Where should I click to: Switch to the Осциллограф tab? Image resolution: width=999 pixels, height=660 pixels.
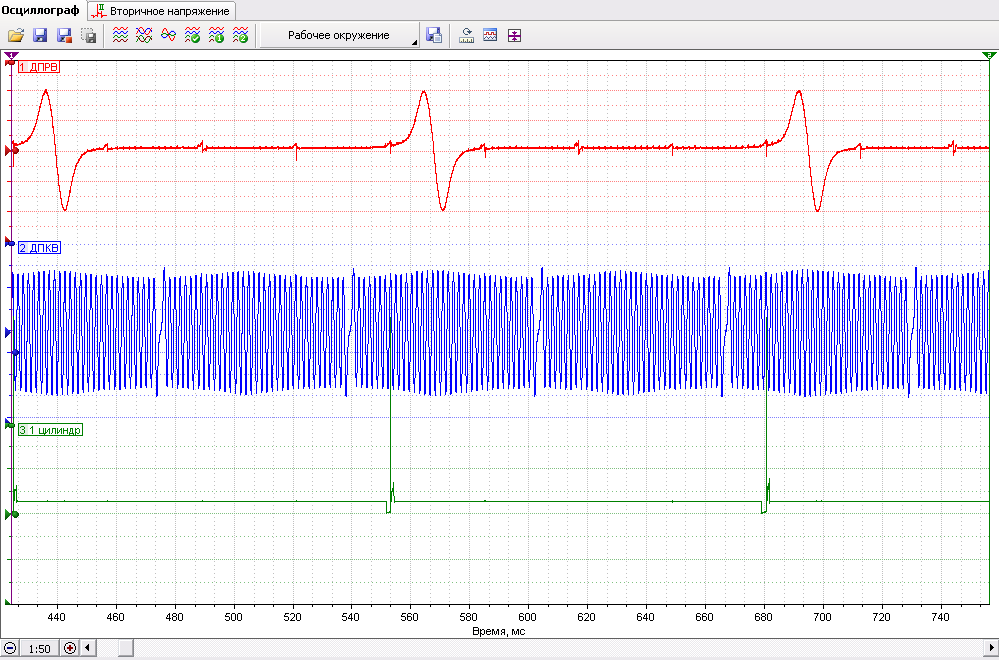40,11
